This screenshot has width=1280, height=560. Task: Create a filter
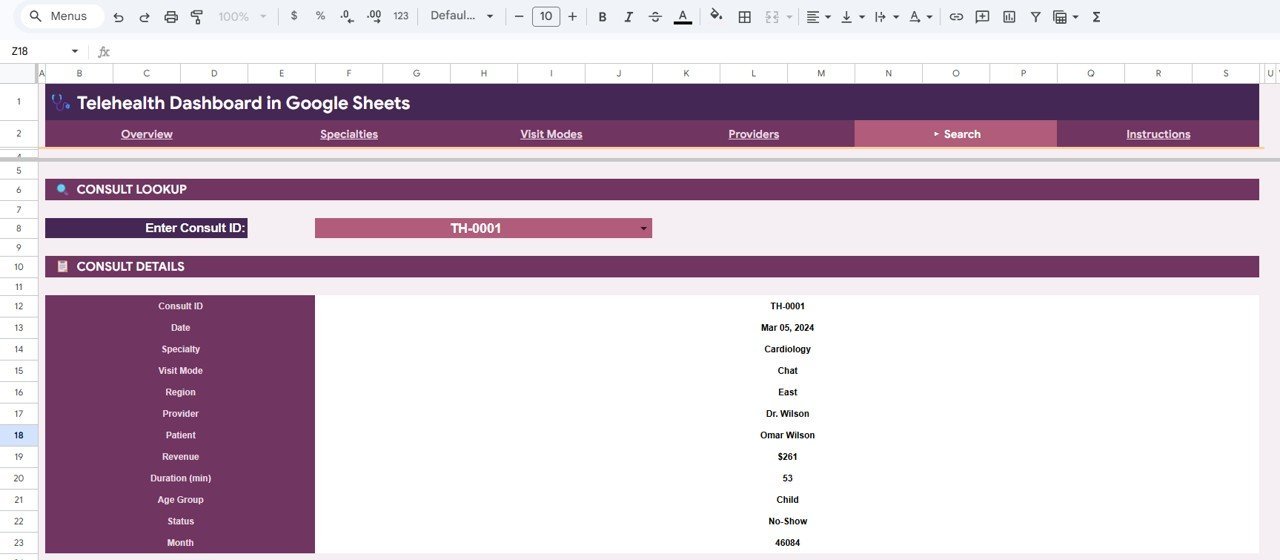[1035, 17]
